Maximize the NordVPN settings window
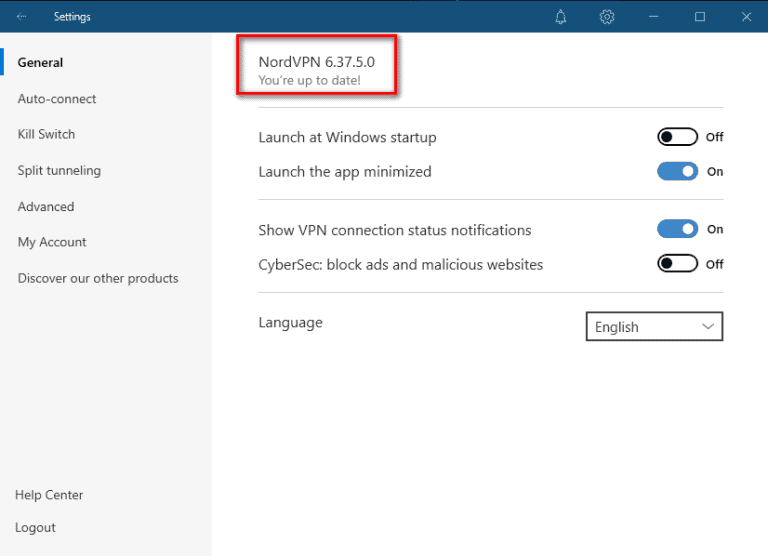Screen dimensions: 768x556 pos(700,17)
